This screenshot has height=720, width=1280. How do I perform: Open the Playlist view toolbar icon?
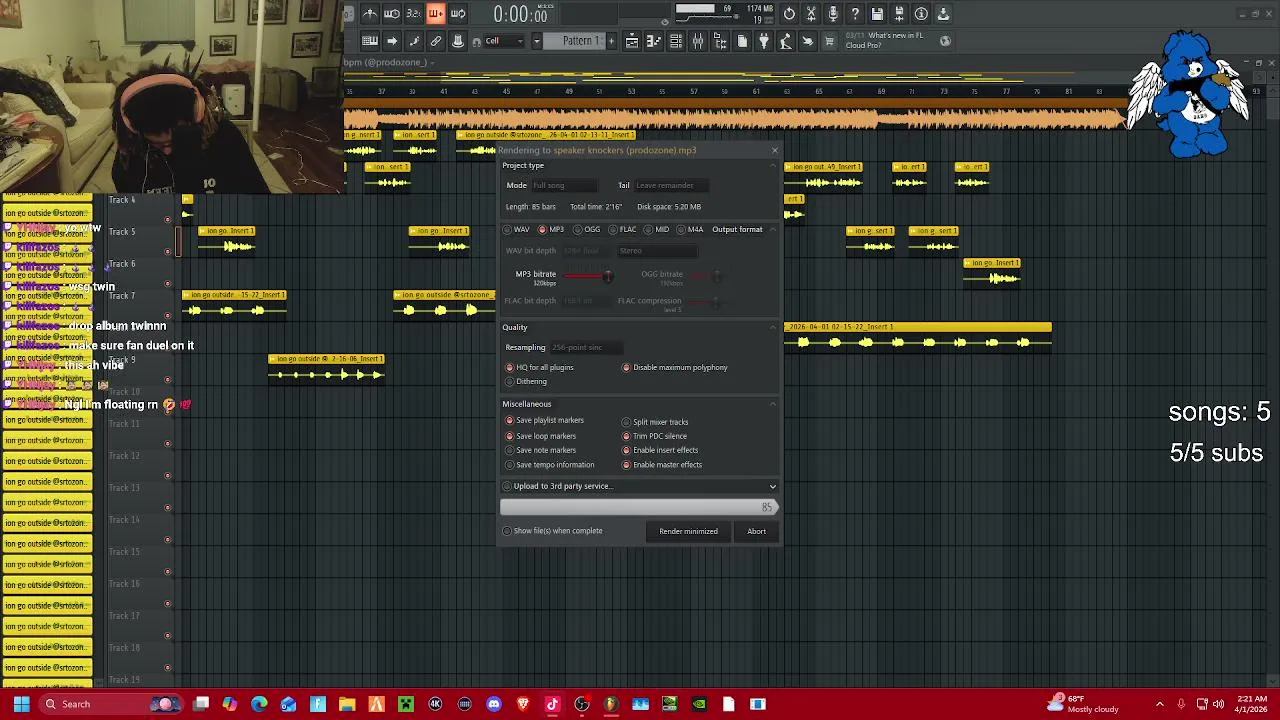pos(631,41)
